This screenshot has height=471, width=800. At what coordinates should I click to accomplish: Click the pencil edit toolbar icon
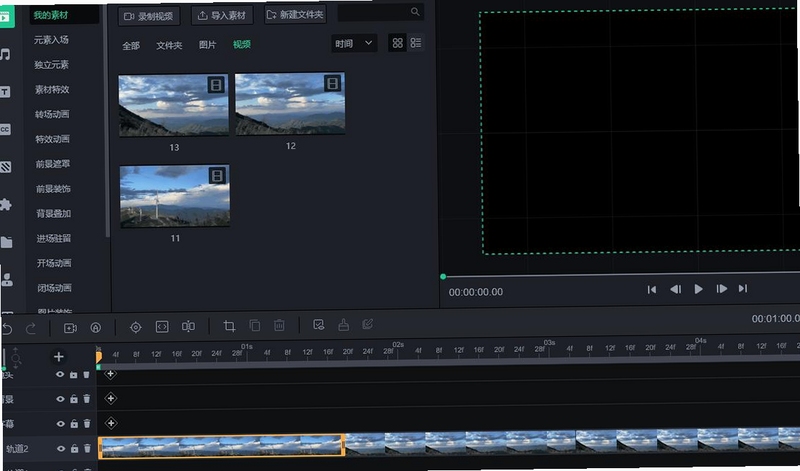coord(367,324)
